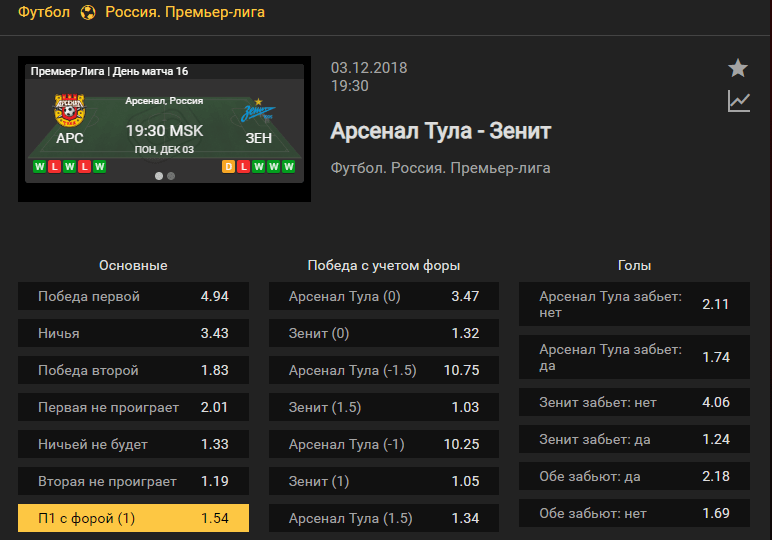Select Ничьей не будет odds 1.33
The image size is (772, 540).
click(x=133, y=444)
